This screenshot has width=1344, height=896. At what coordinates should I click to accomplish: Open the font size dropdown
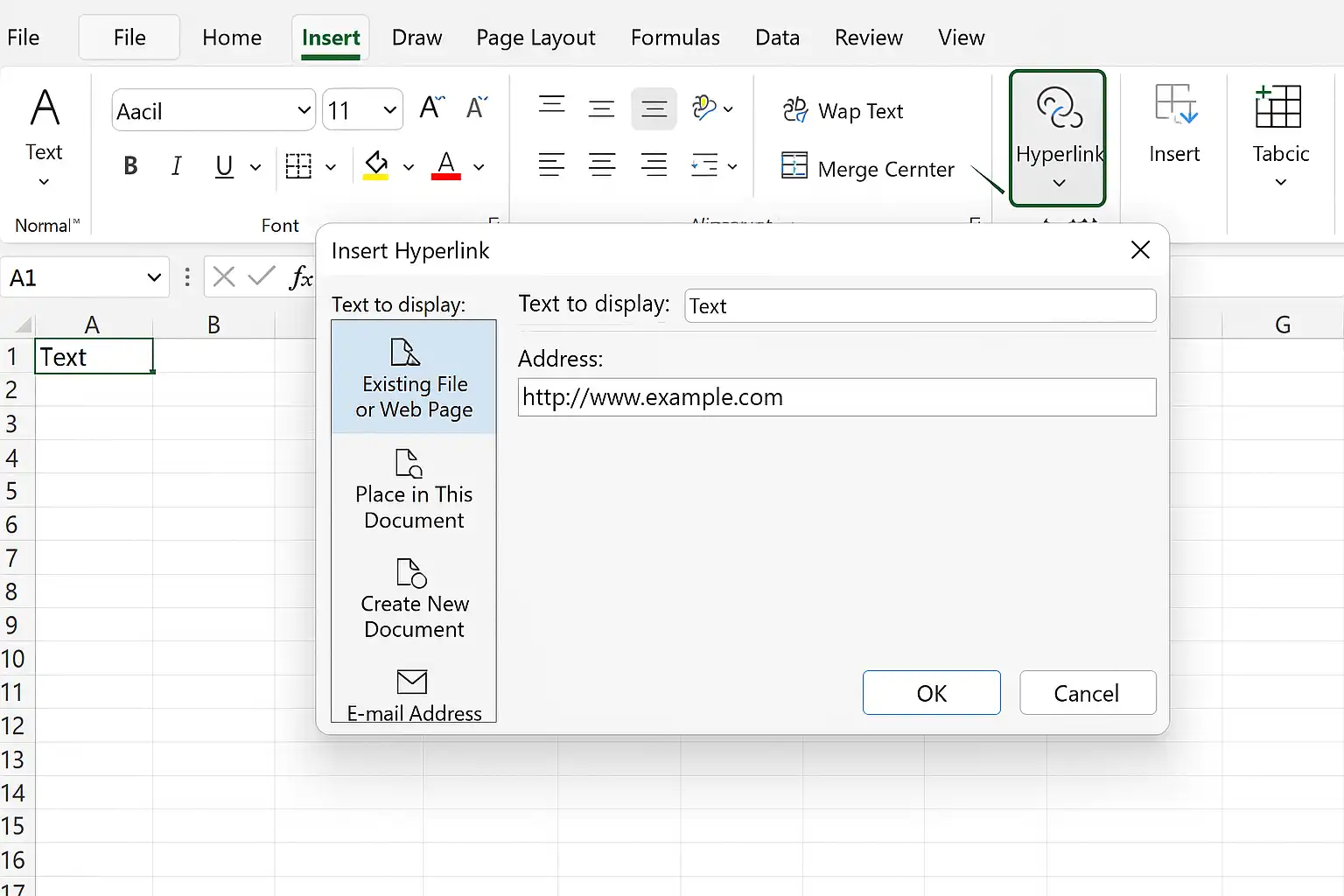[389, 110]
